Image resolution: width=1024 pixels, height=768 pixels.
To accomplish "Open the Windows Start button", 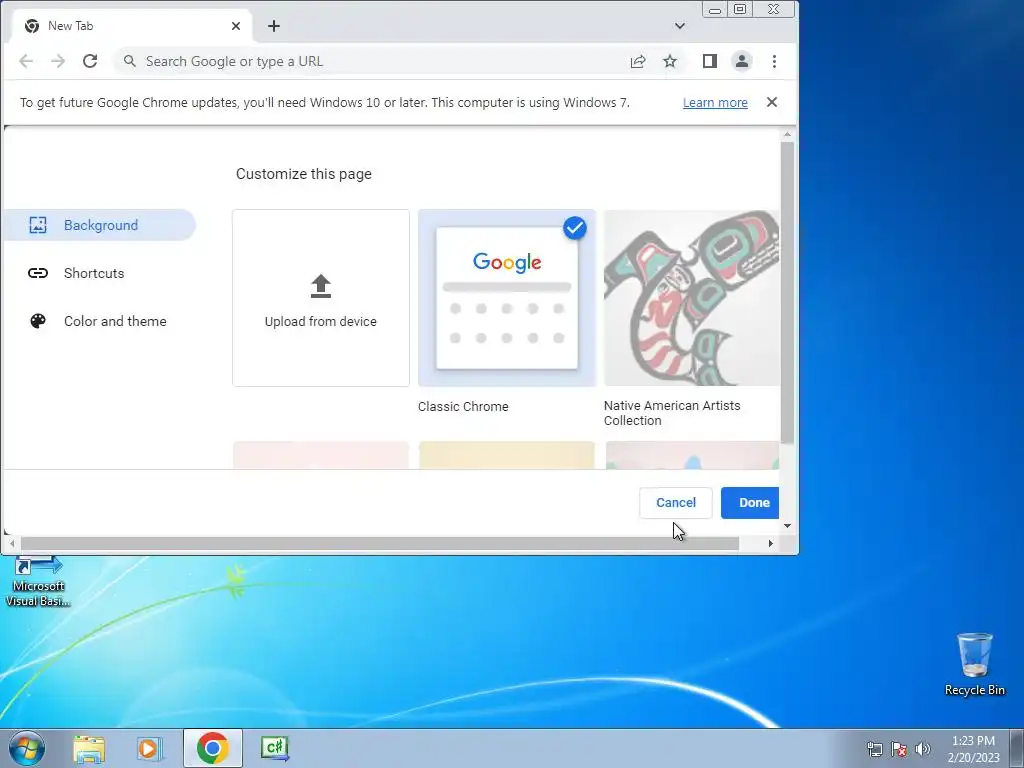I will (x=27, y=748).
